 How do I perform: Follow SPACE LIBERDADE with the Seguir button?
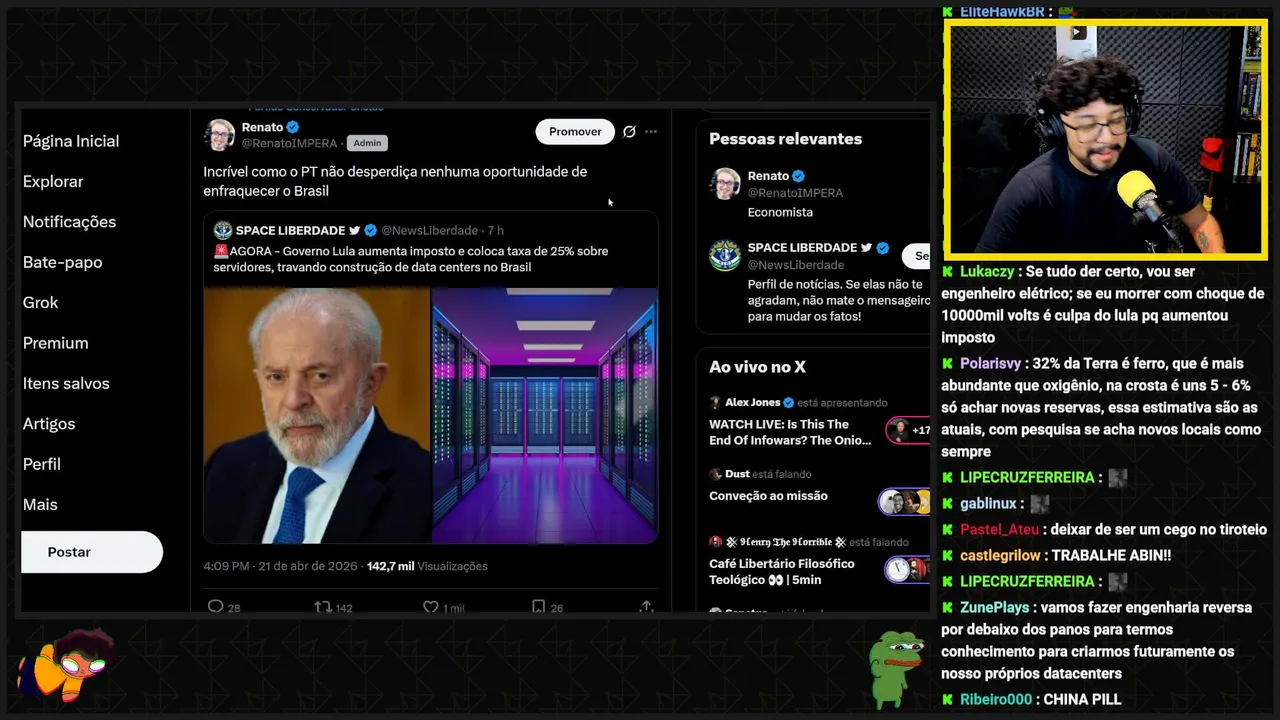917,256
